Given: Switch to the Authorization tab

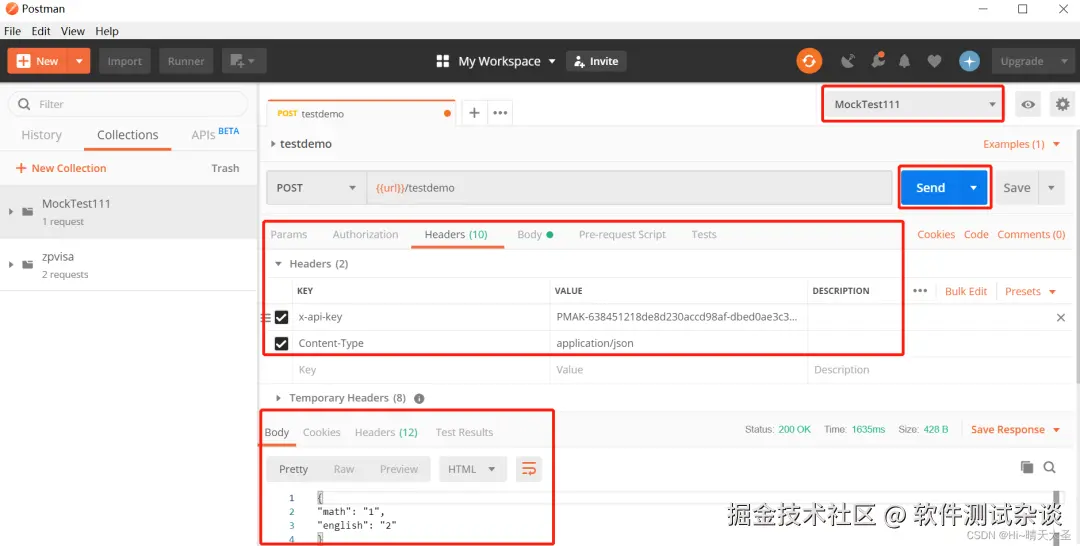Looking at the screenshot, I should pyautogui.click(x=365, y=235).
